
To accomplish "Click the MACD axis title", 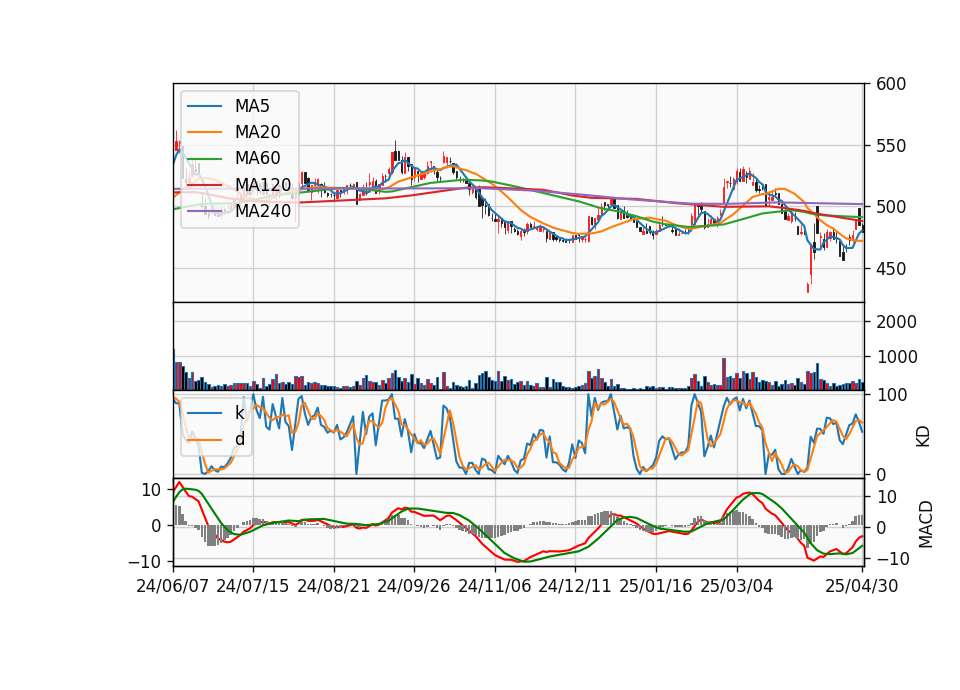I will point(926,524).
